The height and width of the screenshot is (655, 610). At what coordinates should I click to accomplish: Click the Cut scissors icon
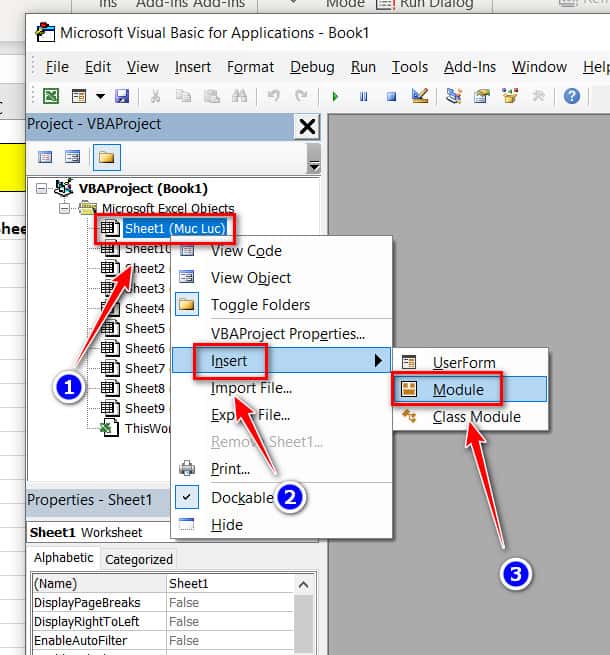point(155,96)
